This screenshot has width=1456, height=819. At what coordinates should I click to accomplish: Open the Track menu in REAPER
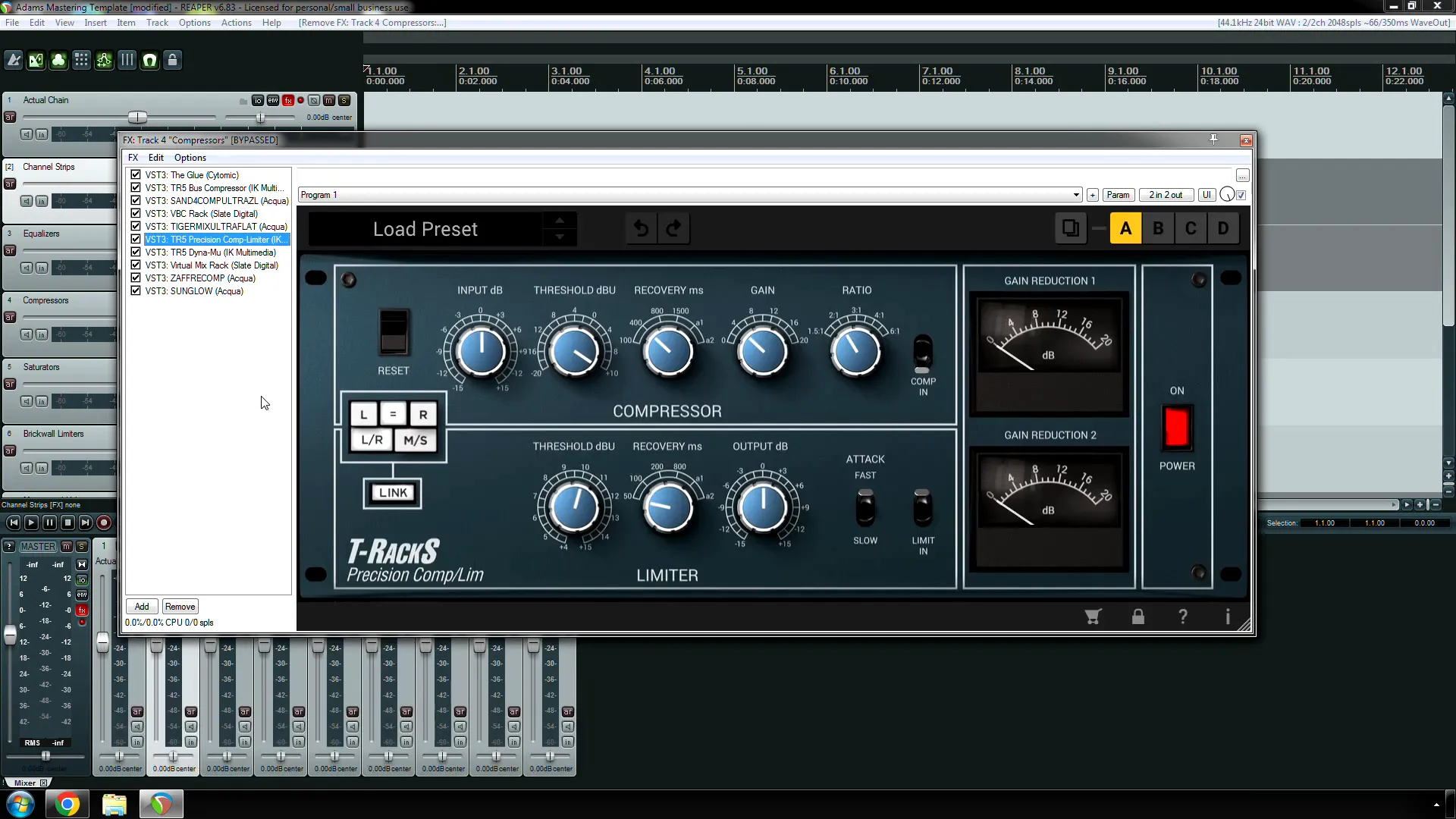157,23
